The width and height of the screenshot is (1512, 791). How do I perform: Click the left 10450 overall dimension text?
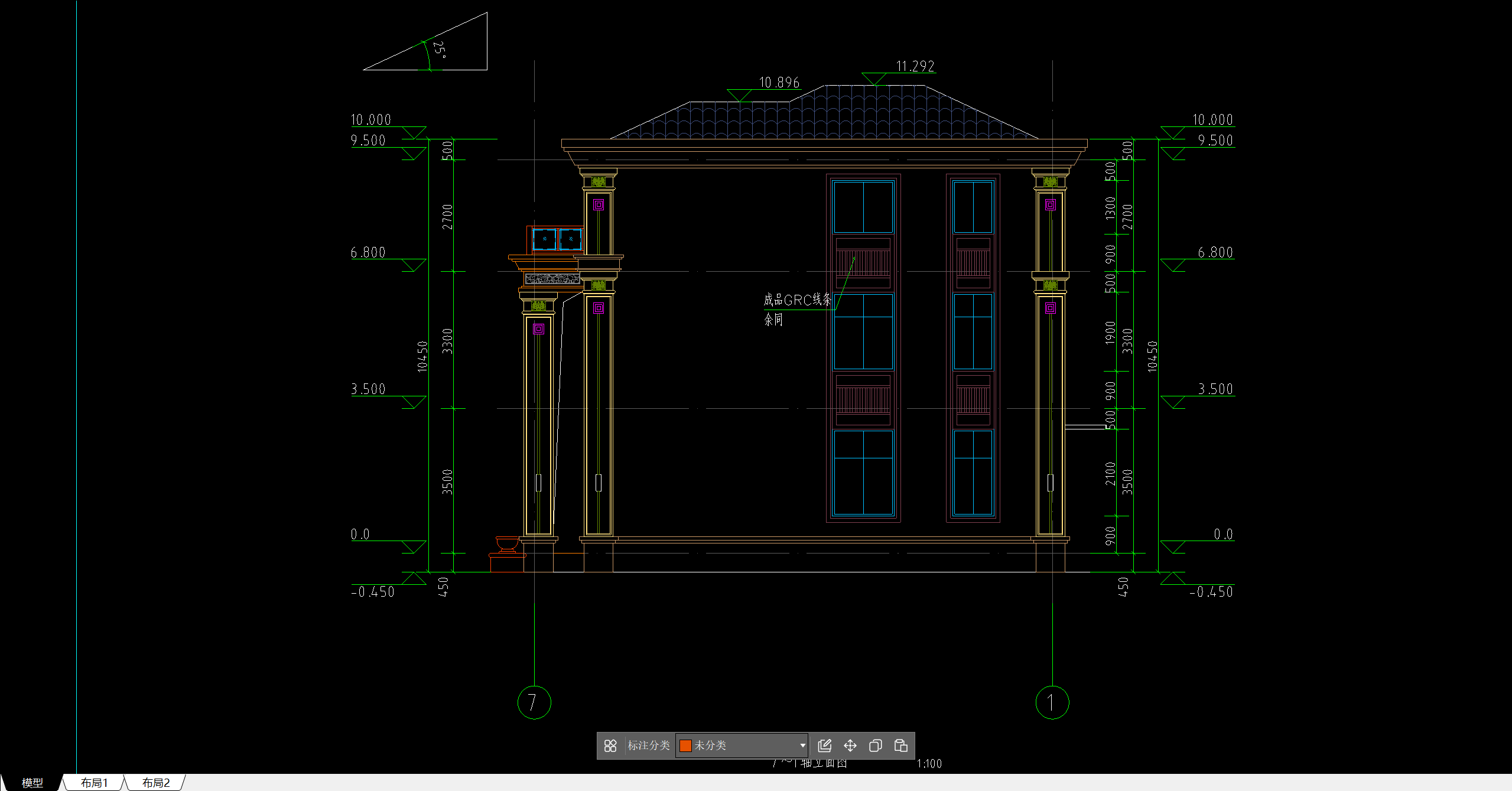point(422,356)
